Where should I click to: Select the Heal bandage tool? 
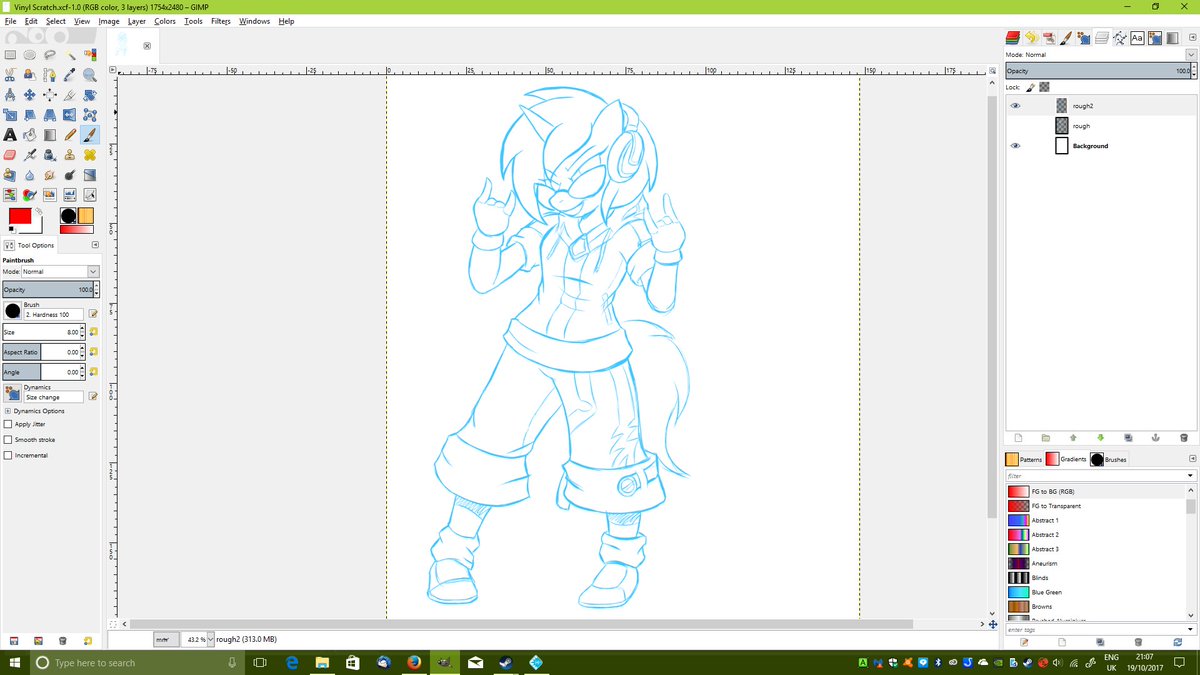[x=89, y=155]
